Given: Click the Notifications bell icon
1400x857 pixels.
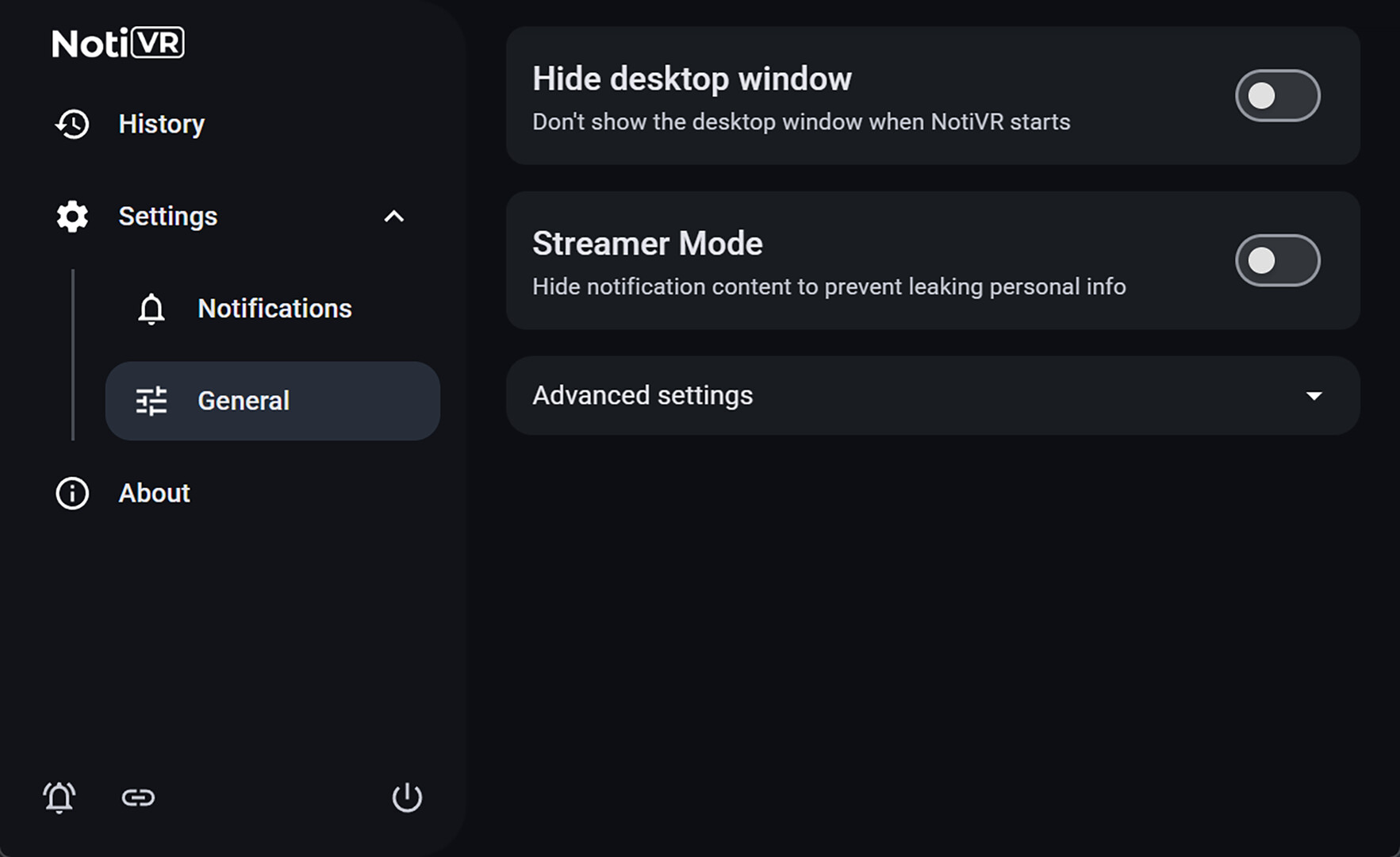Looking at the screenshot, I should (x=152, y=309).
